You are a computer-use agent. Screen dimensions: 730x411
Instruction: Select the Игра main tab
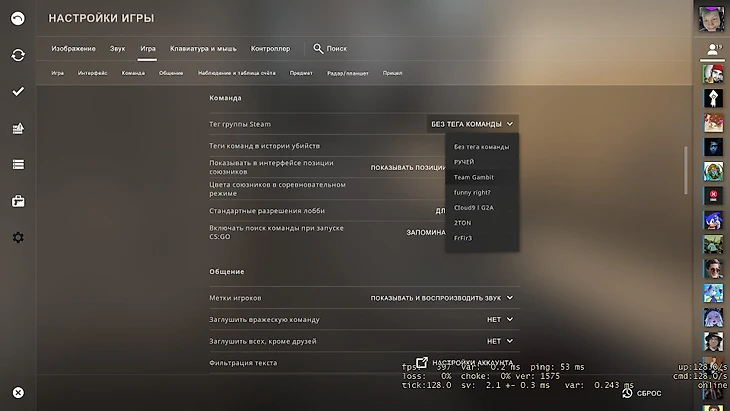click(x=148, y=48)
